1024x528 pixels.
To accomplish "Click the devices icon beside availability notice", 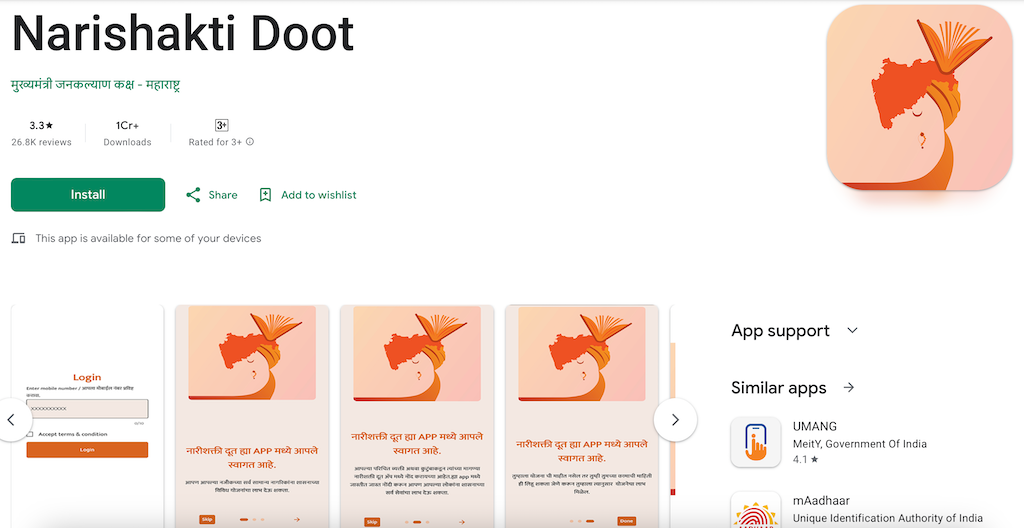I will (x=18, y=239).
